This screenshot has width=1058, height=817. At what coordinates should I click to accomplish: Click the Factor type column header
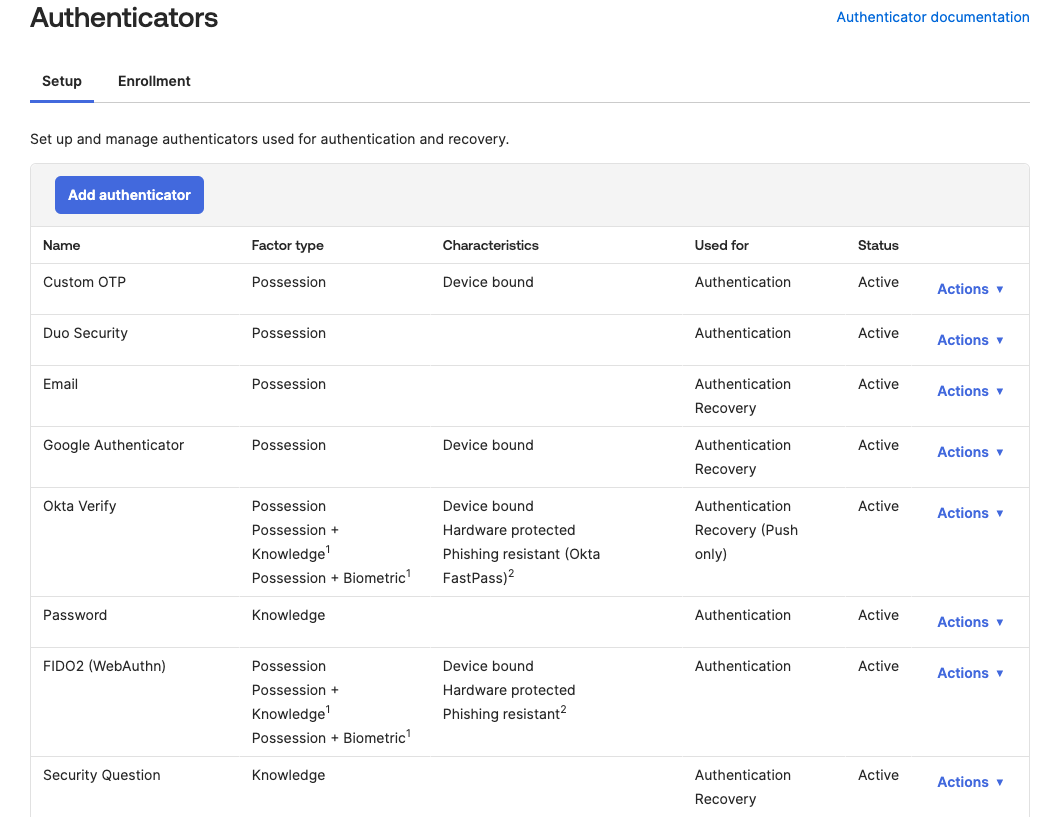[x=289, y=245]
